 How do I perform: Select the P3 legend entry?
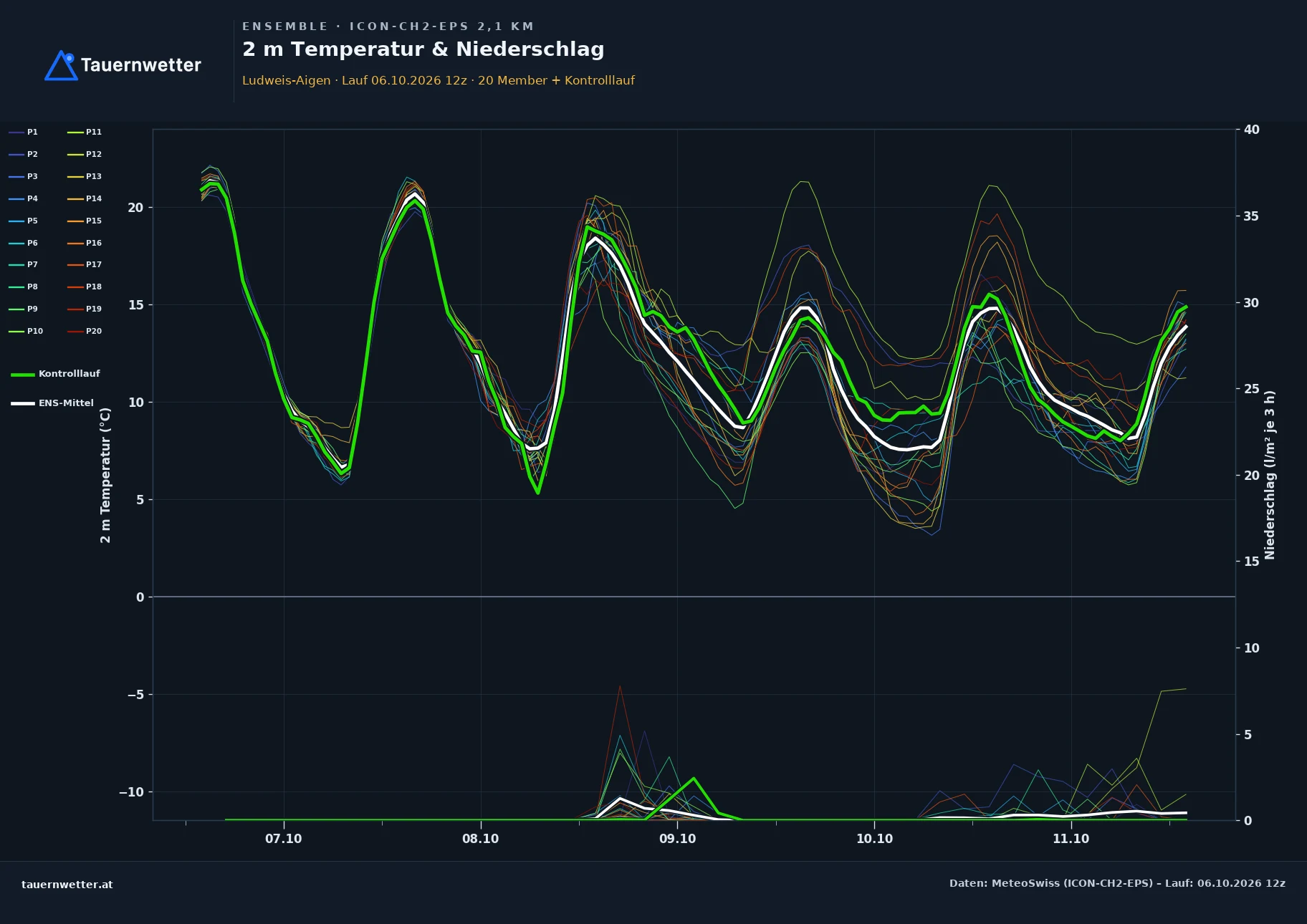pos(24,176)
